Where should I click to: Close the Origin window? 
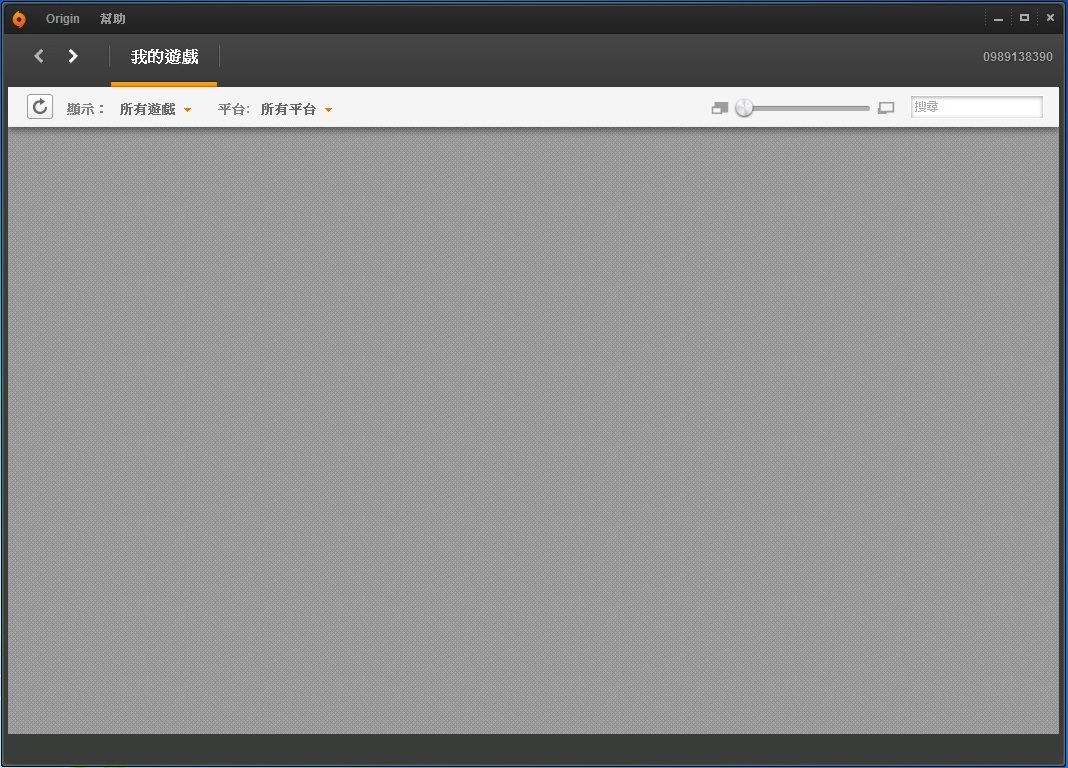pyautogui.click(x=1050, y=18)
